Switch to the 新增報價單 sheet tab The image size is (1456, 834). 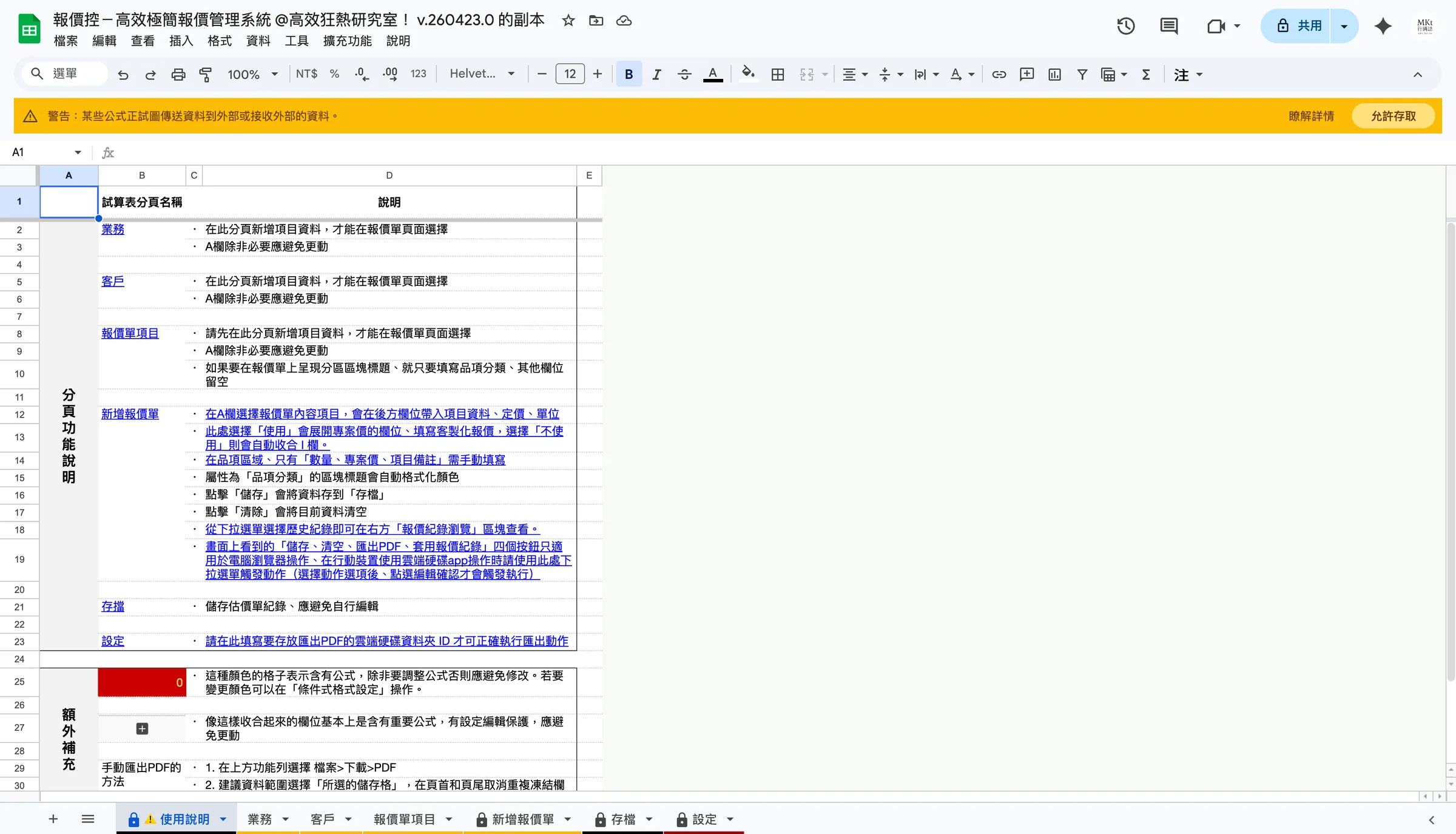point(522,819)
